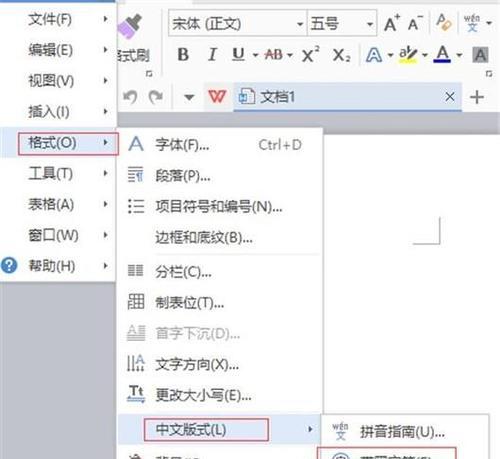The image size is (500, 459).
Task: Apply subscript X₂ formatting
Action: pyautogui.click(x=341, y=55)
